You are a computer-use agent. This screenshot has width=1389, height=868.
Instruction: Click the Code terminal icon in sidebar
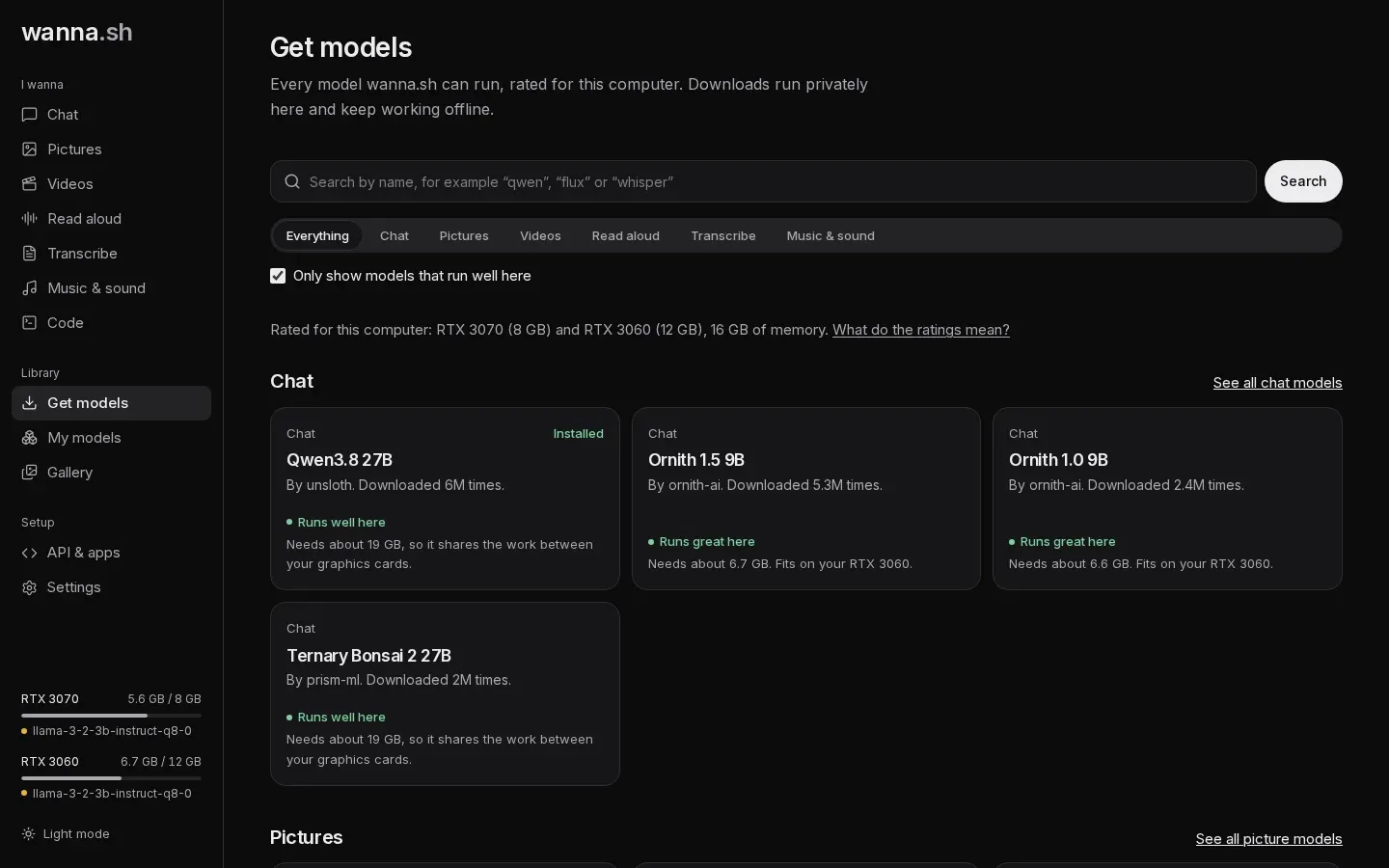[29, 323]
